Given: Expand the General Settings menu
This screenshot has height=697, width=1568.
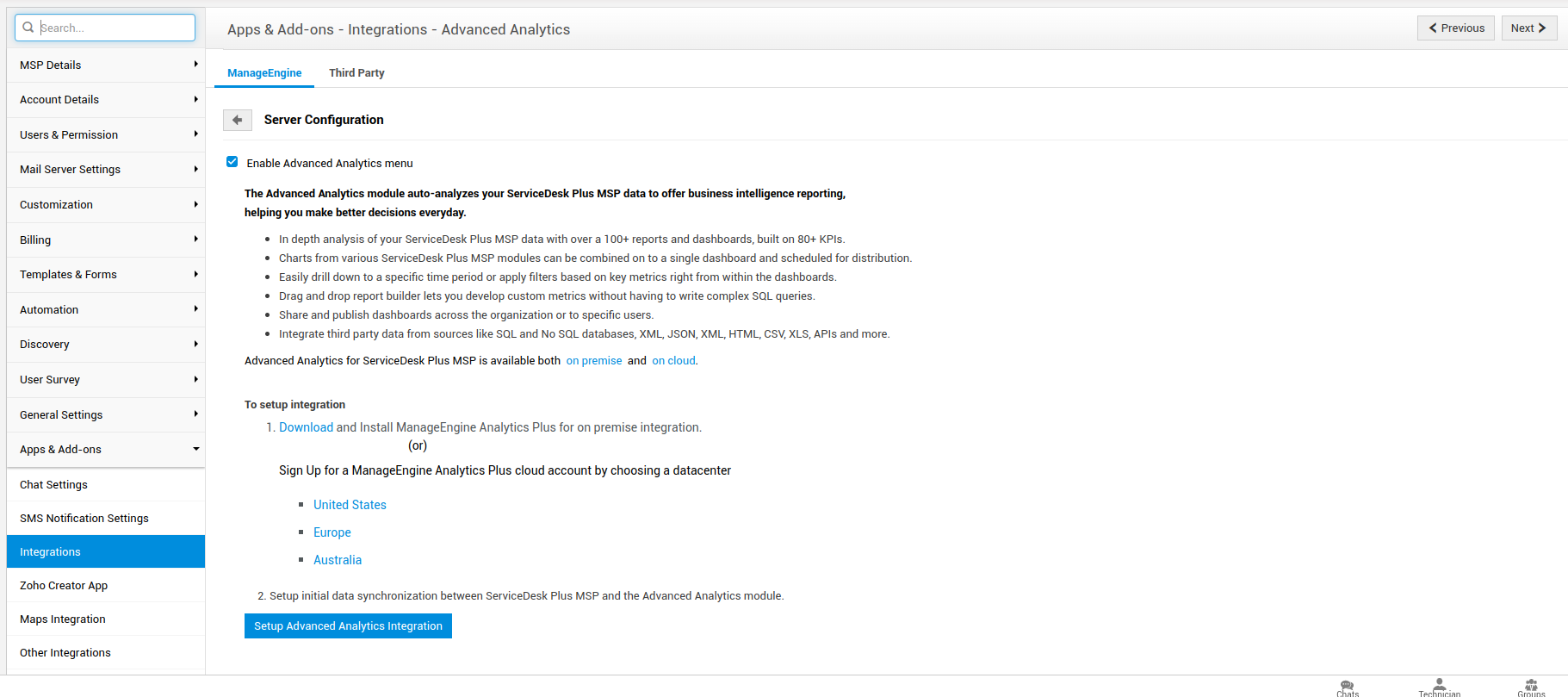Looking at the screenshot, I should pyautogui.click(x=106, y=414).
